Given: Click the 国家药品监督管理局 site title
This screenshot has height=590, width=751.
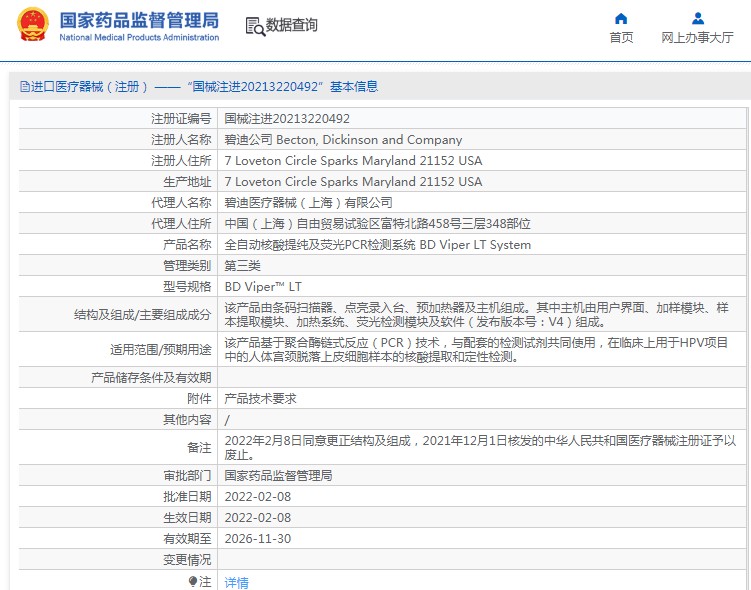Looking at the screenshot, I should pos(139,21).
